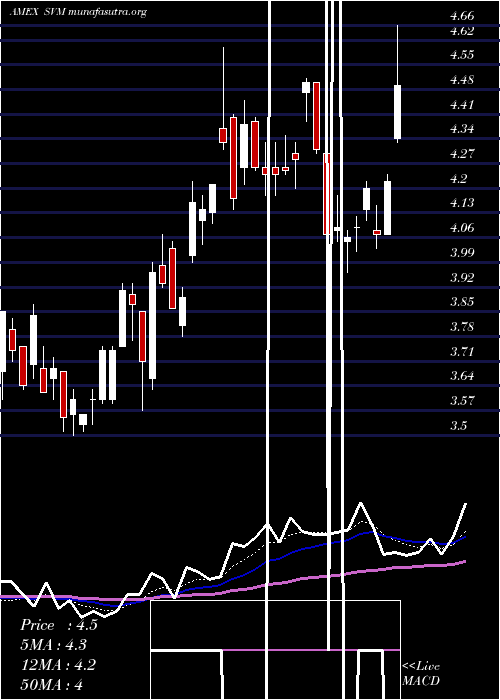Click the 3.99 price axis label

[462, 253]
